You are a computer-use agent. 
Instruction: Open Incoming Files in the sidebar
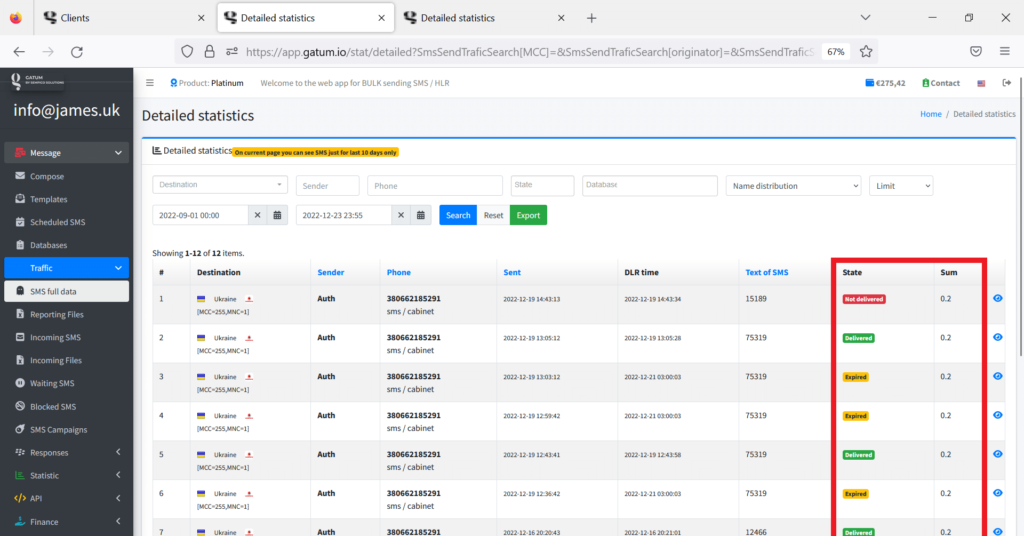[x=67, y=360]
